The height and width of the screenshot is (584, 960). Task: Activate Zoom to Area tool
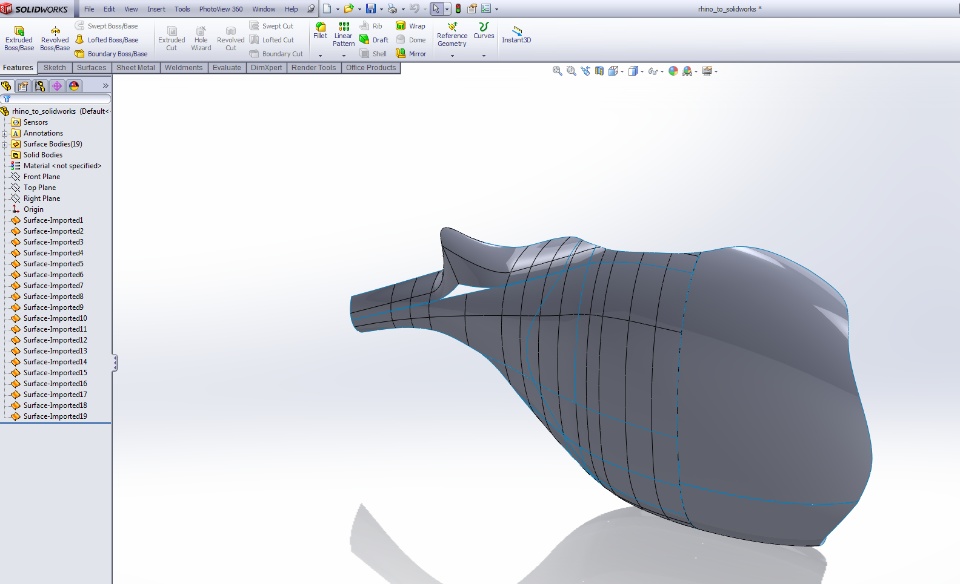pyautogui.click(x=571, y=71)
